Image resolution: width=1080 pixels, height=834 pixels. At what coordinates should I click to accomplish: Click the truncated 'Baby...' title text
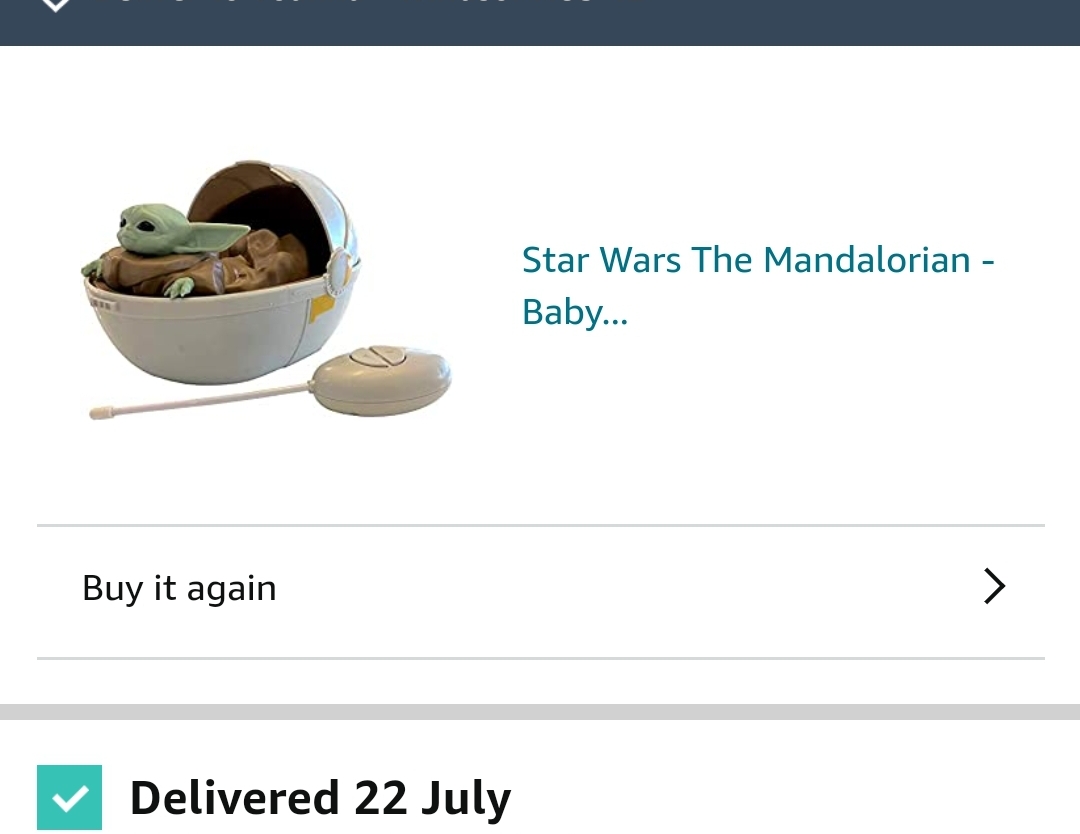[x=574, y=312]
